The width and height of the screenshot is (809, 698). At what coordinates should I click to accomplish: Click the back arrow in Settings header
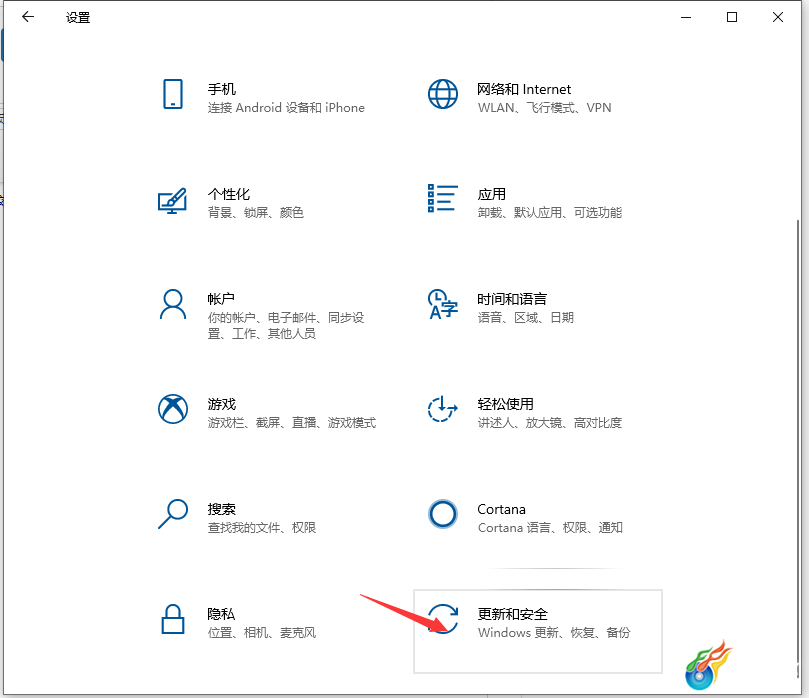28,17
